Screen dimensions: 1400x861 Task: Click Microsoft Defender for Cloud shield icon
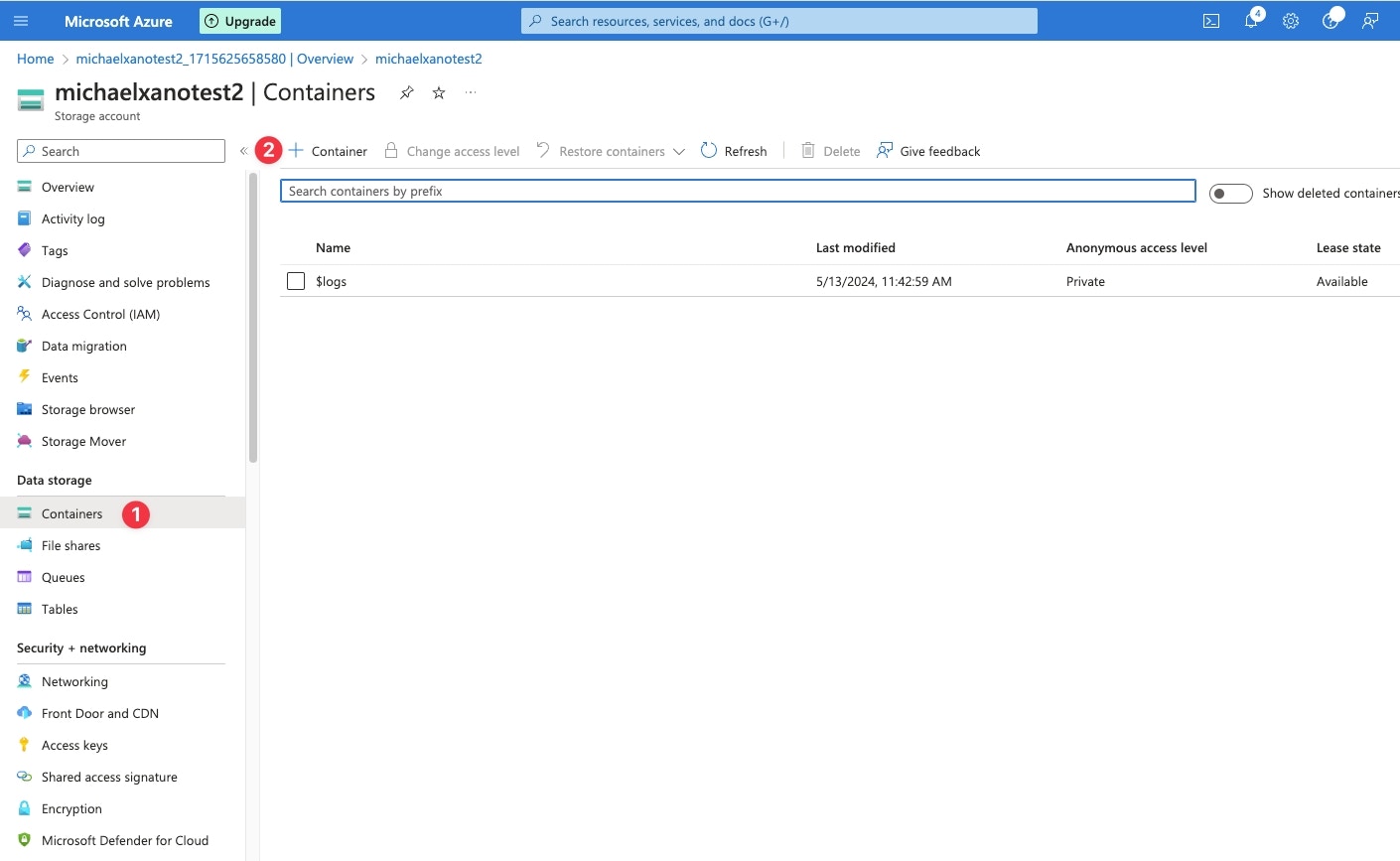point(25,840)
